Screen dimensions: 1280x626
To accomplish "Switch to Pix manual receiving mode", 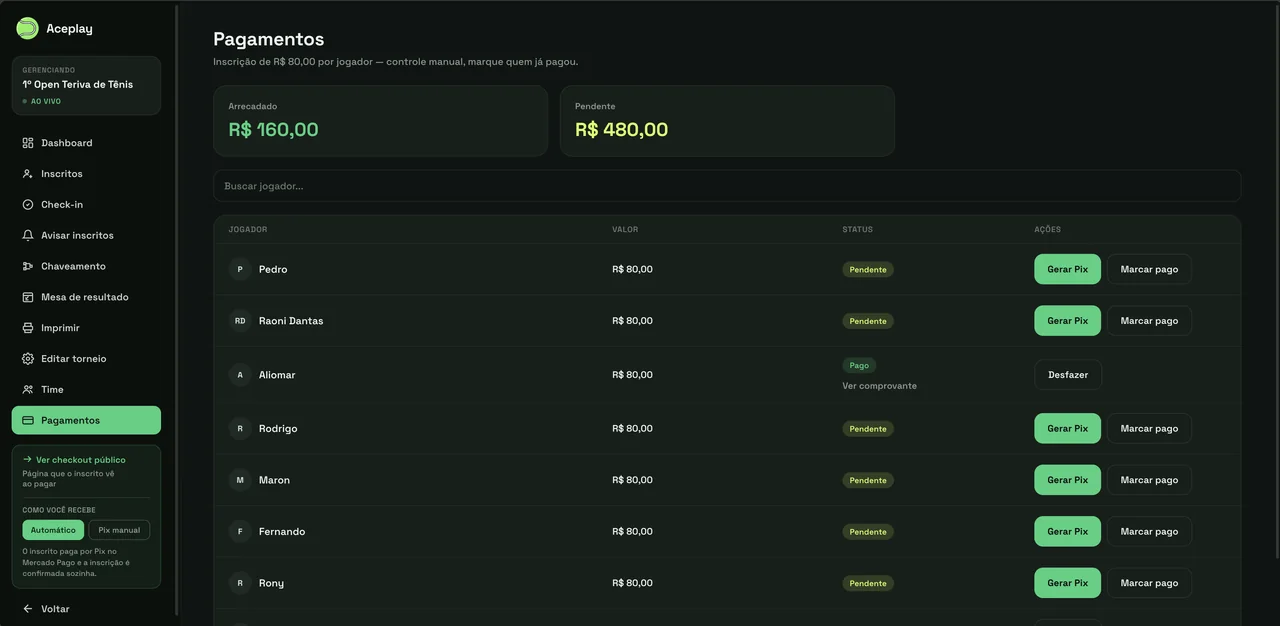I will [x=119, y=530].
